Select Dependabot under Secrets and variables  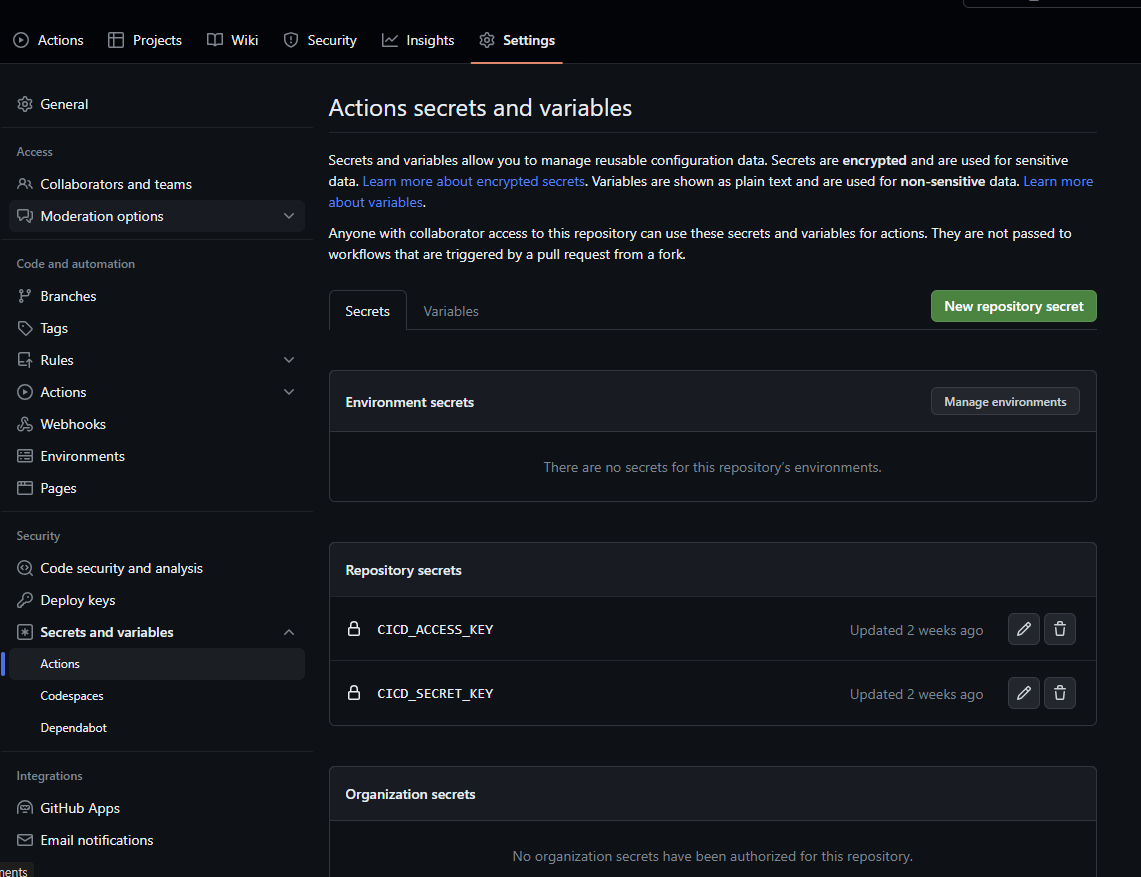pos(157,729)
